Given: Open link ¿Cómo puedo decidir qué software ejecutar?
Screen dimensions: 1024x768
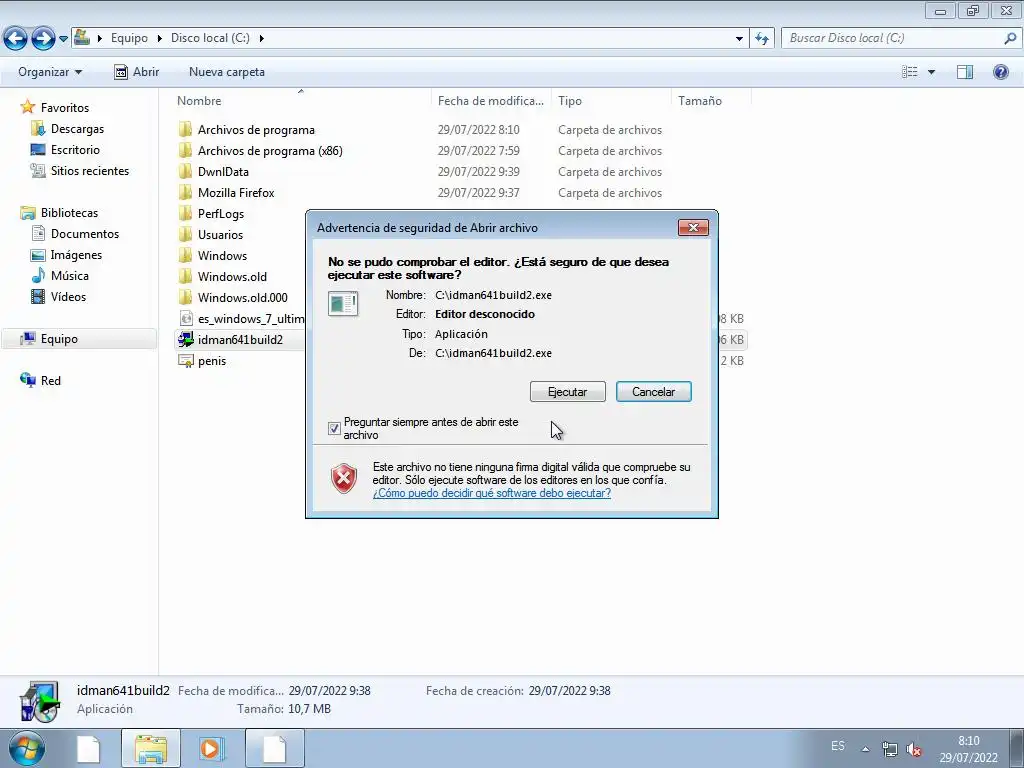Looking at the screenshot, I should (x=492, y=493).
